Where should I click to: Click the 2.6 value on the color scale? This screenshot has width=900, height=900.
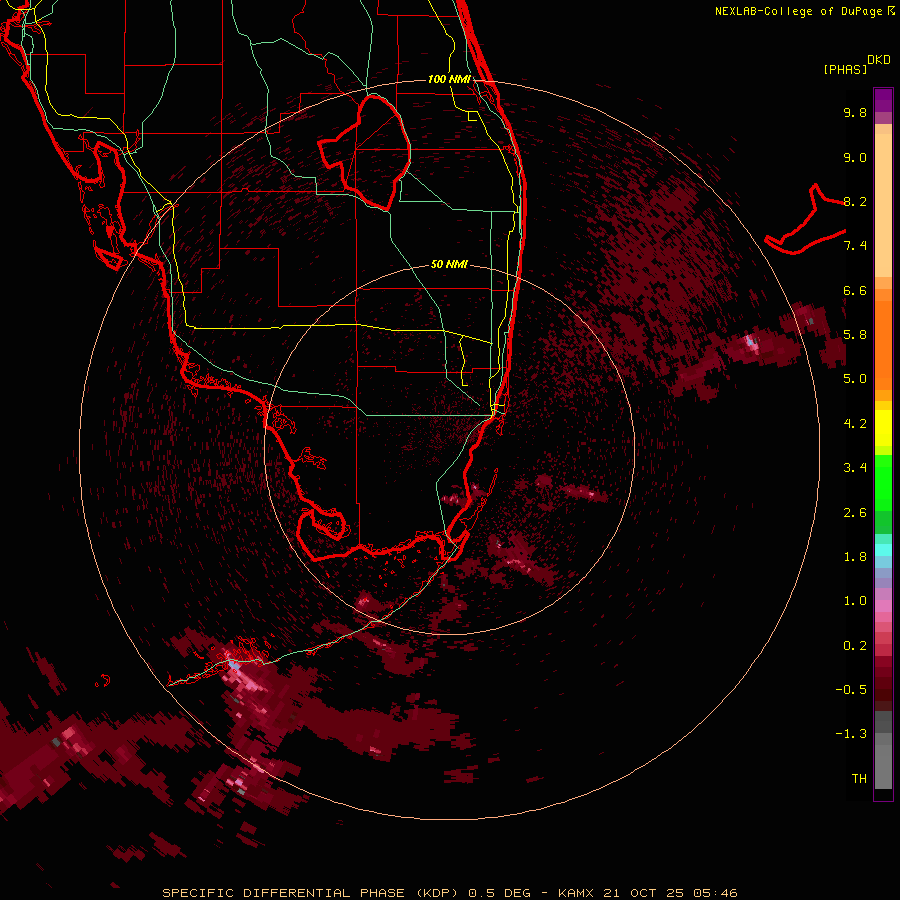point(855,513)
